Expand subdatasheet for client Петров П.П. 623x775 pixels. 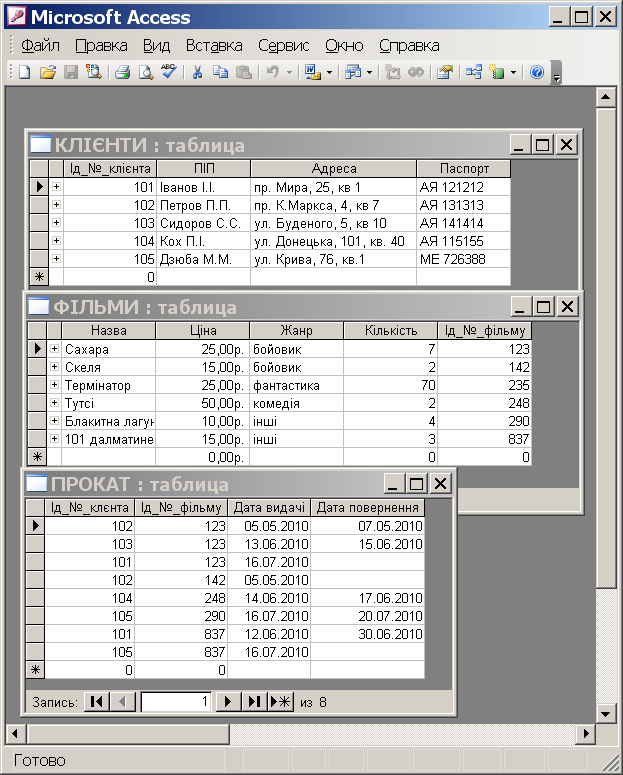point(56,205)
